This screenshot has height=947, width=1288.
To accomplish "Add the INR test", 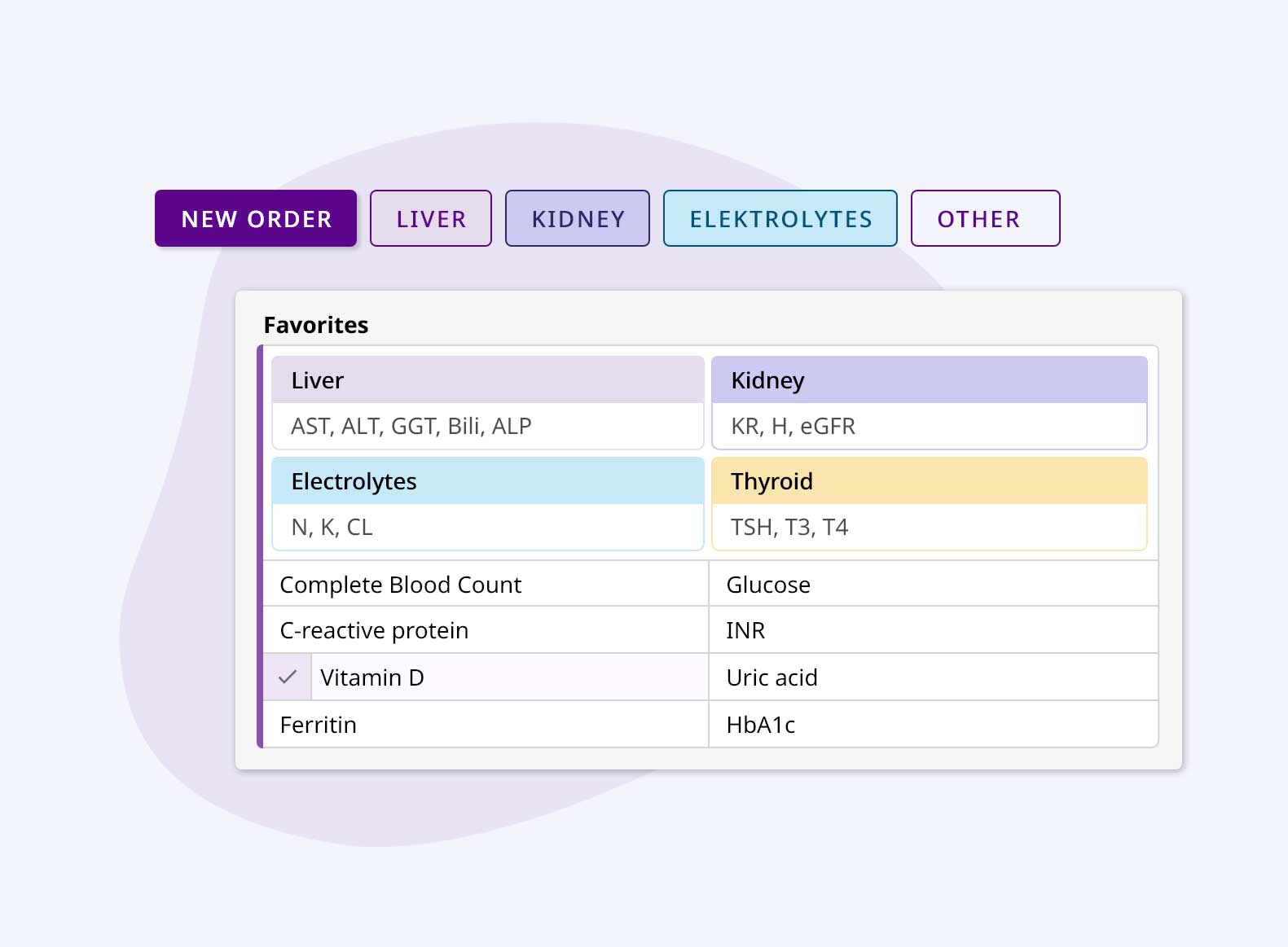I will (x=933, y=630).
